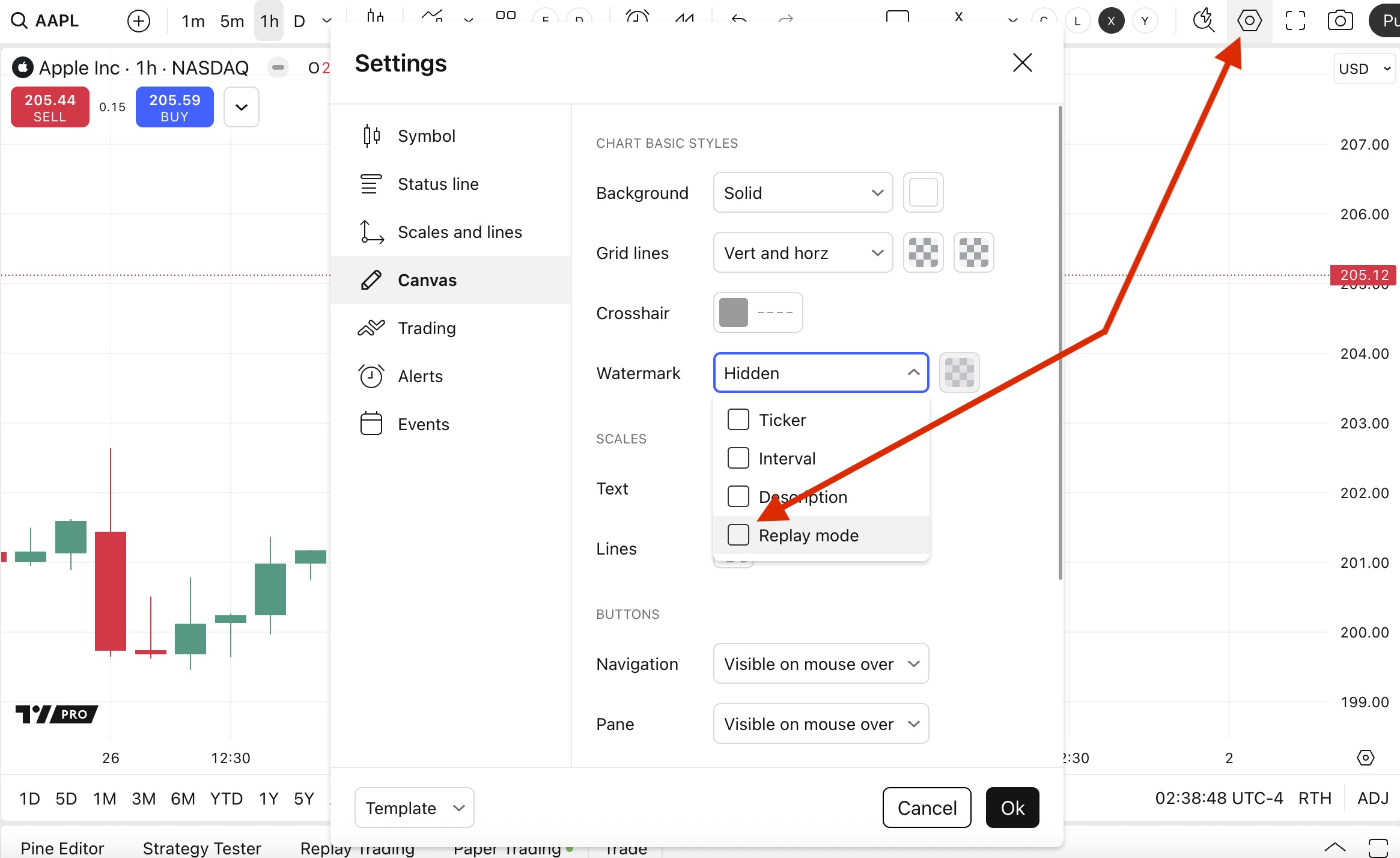This screenshot has height=858, width=1400.
Task: Click the 205.59 BUY price button
Action: [174, 108]
